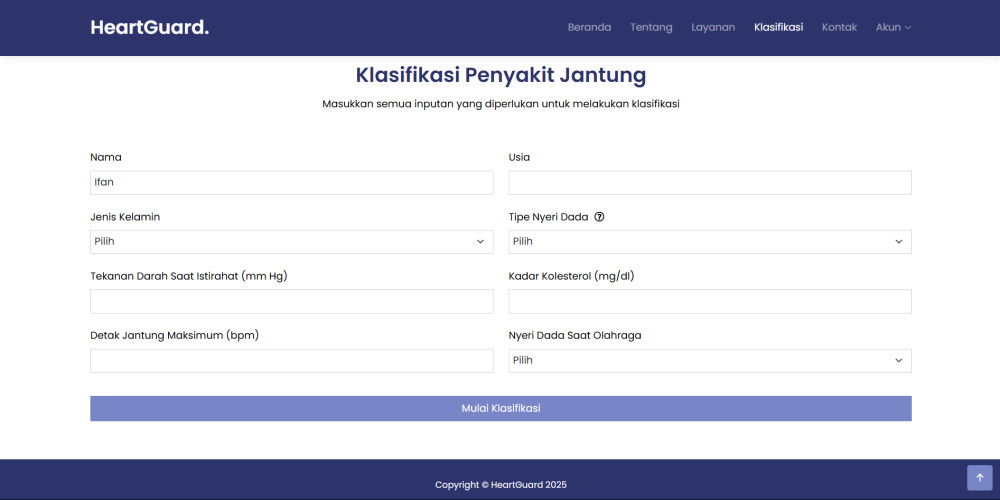Expand the Akun dropdown menu
Image resolution: width=1000 pixels, height=500 pixels.
pyautogui.click(x=893, y=27)
